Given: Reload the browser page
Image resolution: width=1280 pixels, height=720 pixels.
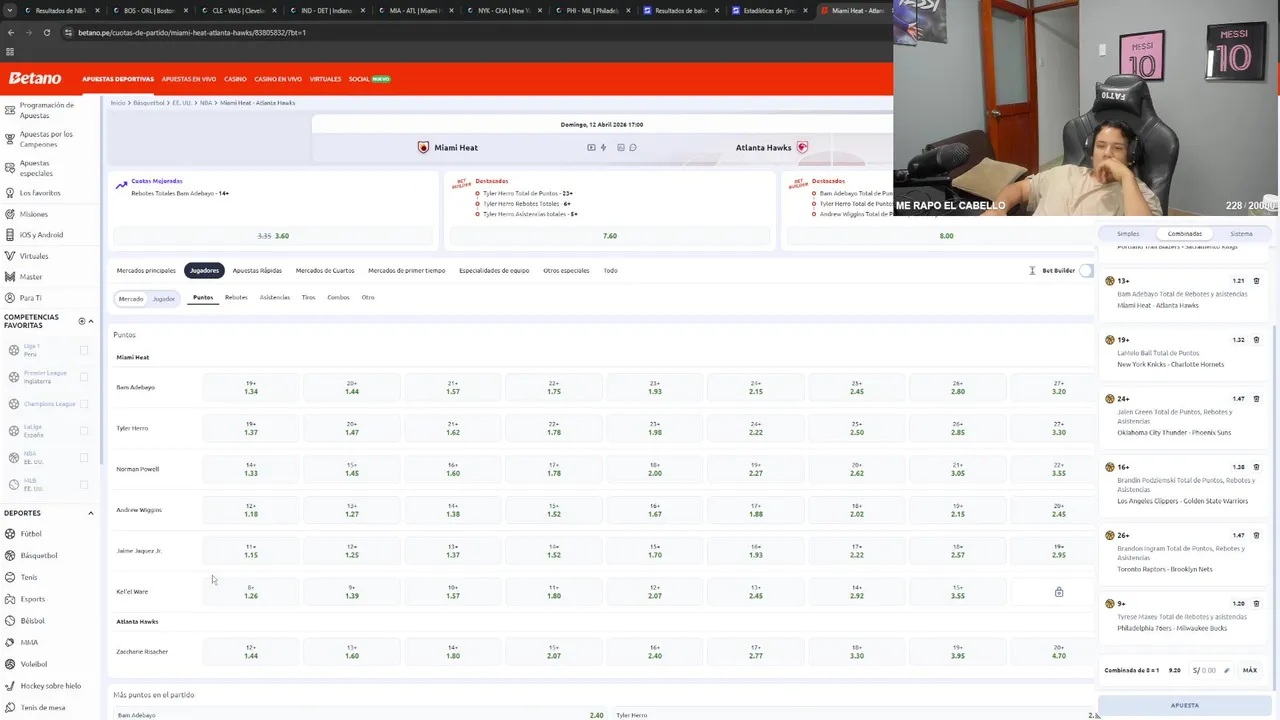Looking at the screenshot, I should click(46, 32).
